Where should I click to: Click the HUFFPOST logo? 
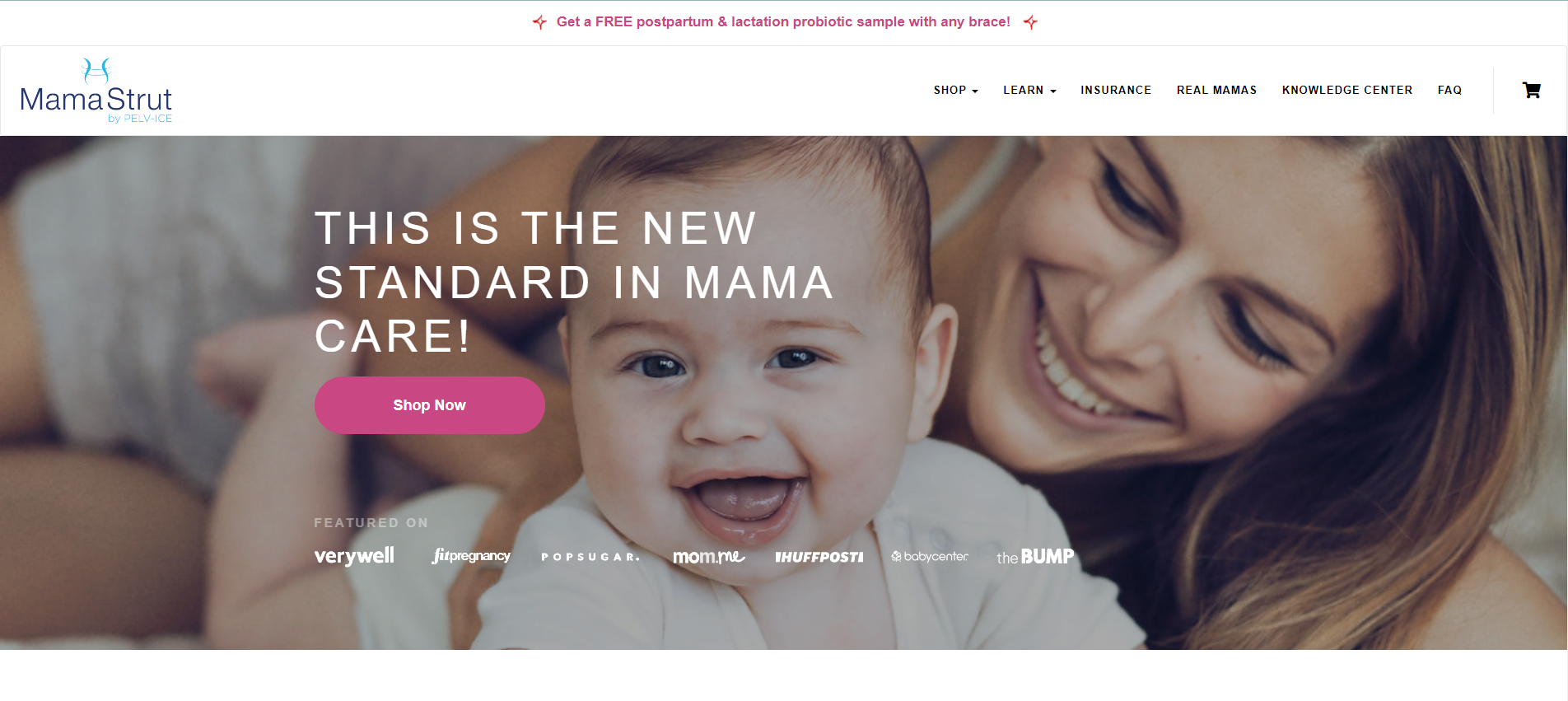(x=819, y=558)
